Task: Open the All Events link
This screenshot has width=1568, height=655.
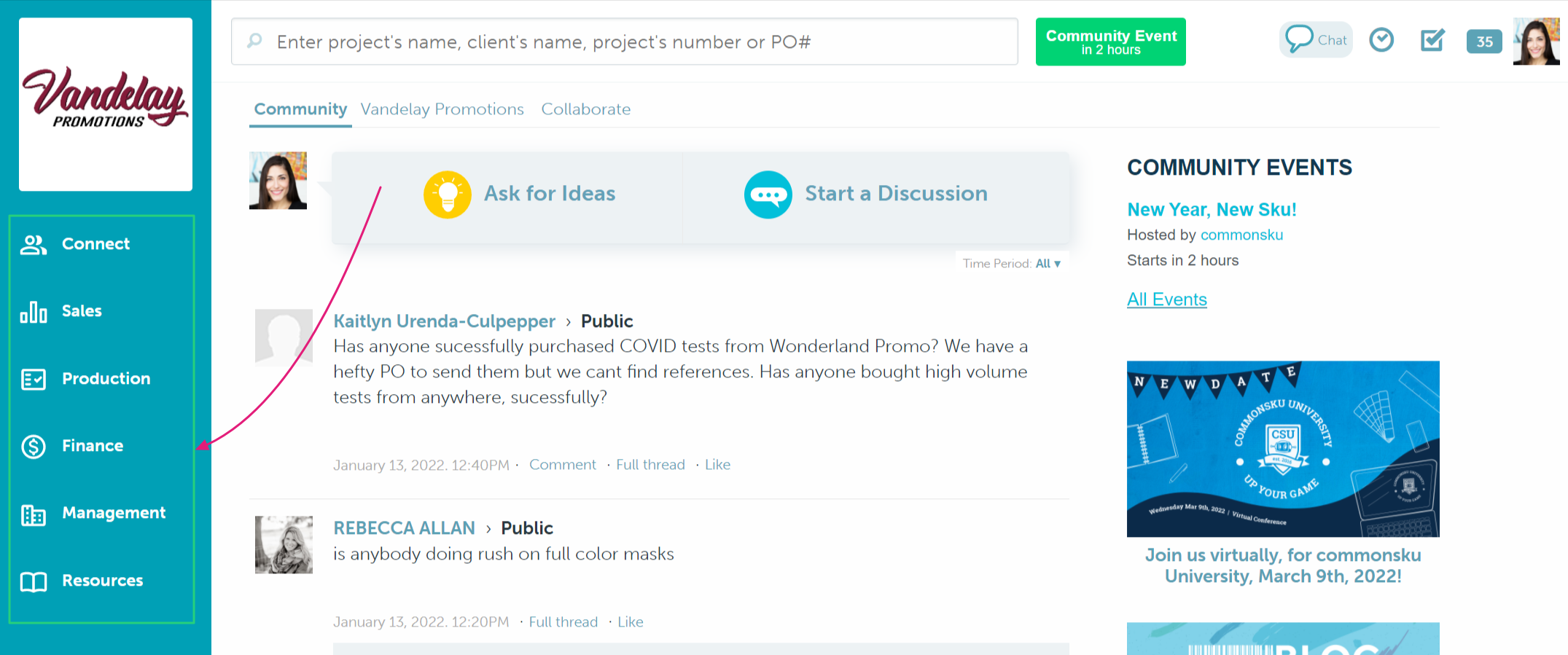Action: [x=1167, y=299]
